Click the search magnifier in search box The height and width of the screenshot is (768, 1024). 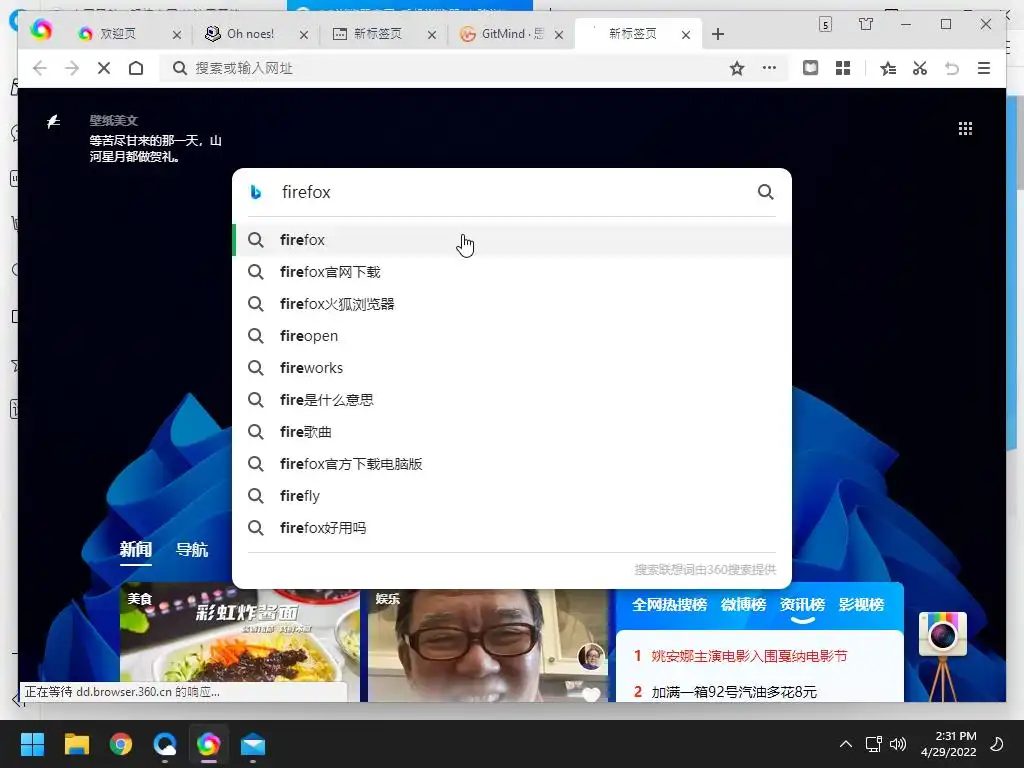(x=765, y=192)
